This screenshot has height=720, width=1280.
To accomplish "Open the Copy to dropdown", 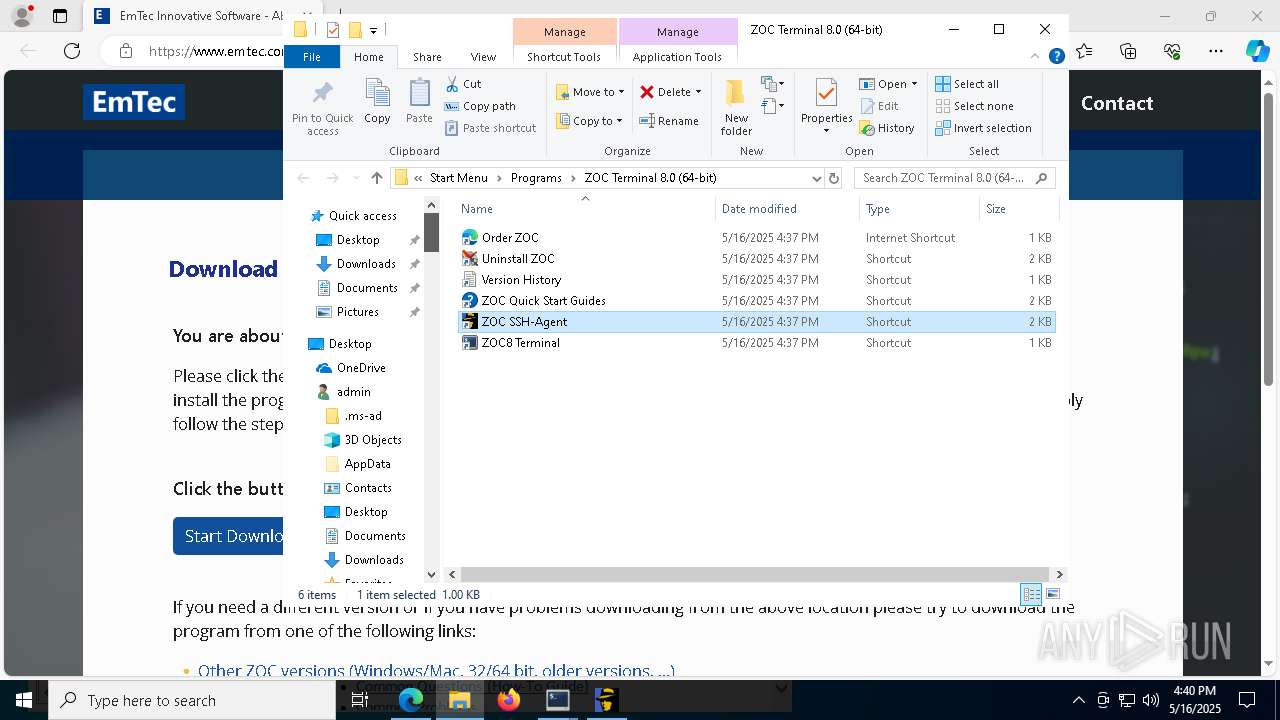I will (x=590, y=121).
